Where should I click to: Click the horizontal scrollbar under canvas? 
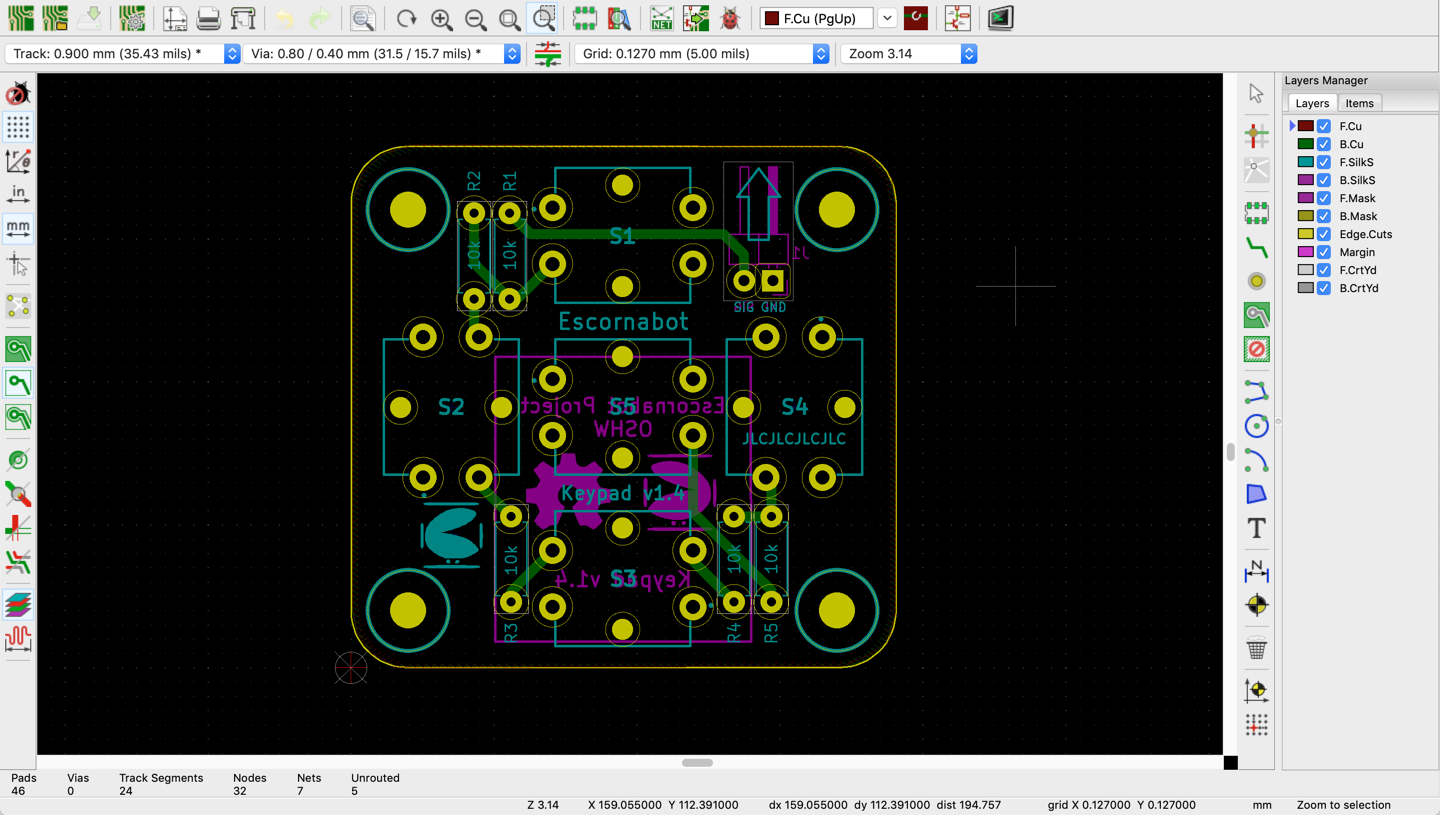point(697,762)
